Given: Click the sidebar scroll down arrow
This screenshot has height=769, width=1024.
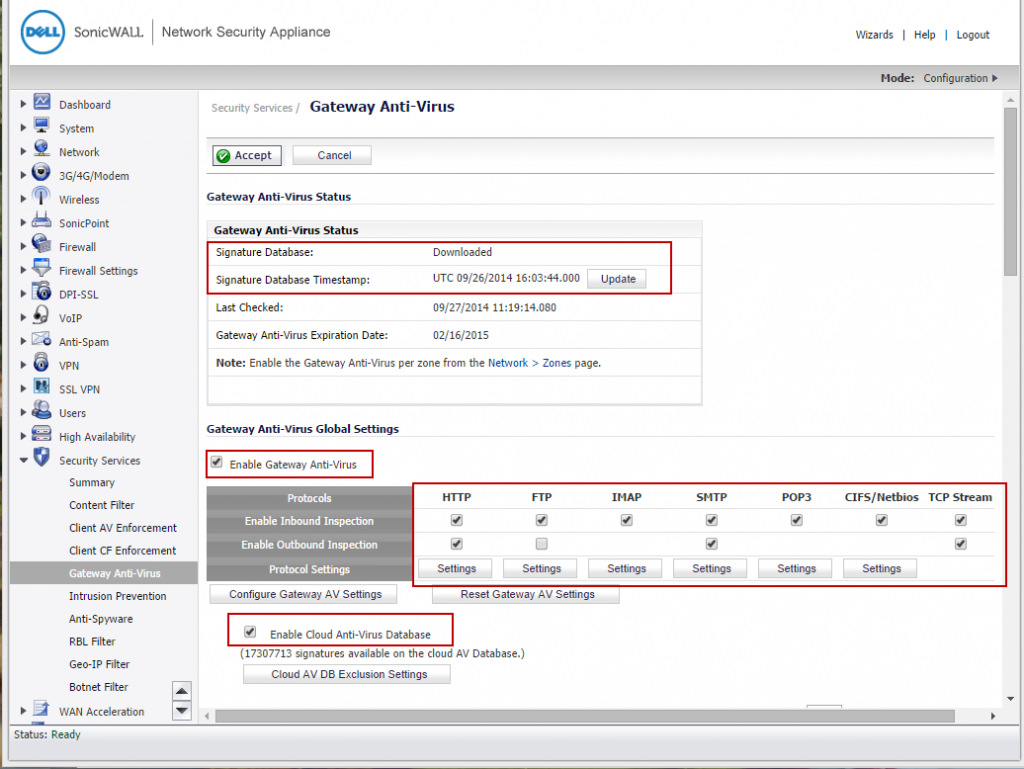Looking at the screenshot, I should 182,710.
